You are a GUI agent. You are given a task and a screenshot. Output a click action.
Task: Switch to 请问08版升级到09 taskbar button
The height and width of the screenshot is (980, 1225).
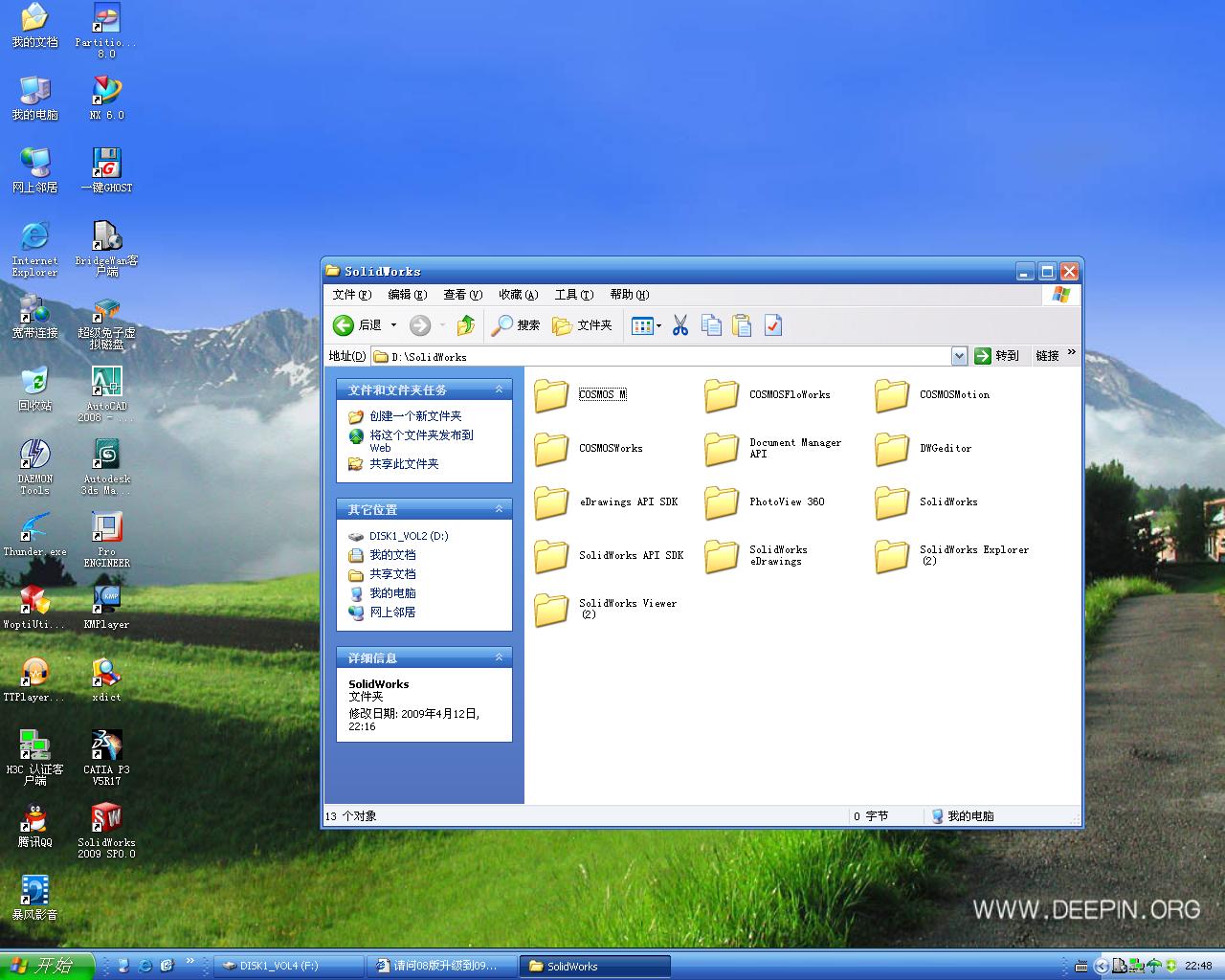(x=442, y=966)
